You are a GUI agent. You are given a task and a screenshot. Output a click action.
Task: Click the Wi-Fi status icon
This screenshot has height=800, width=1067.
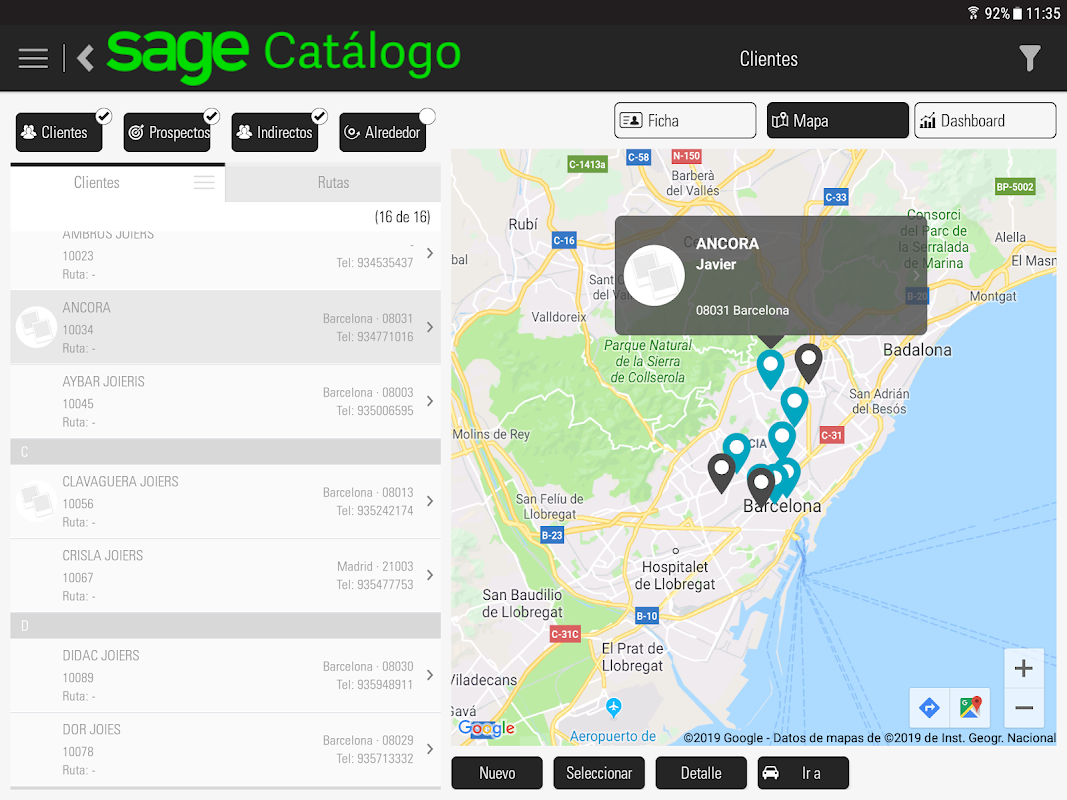(973, 13)
